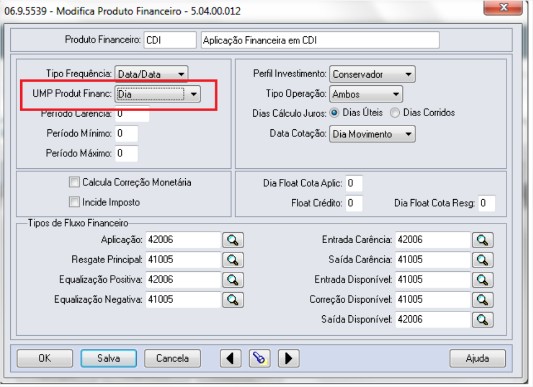533x387 pixels.
Task: Open the Resgate Principal lookup magnifier
Action: pyautogui.click(x=233, y=260)
